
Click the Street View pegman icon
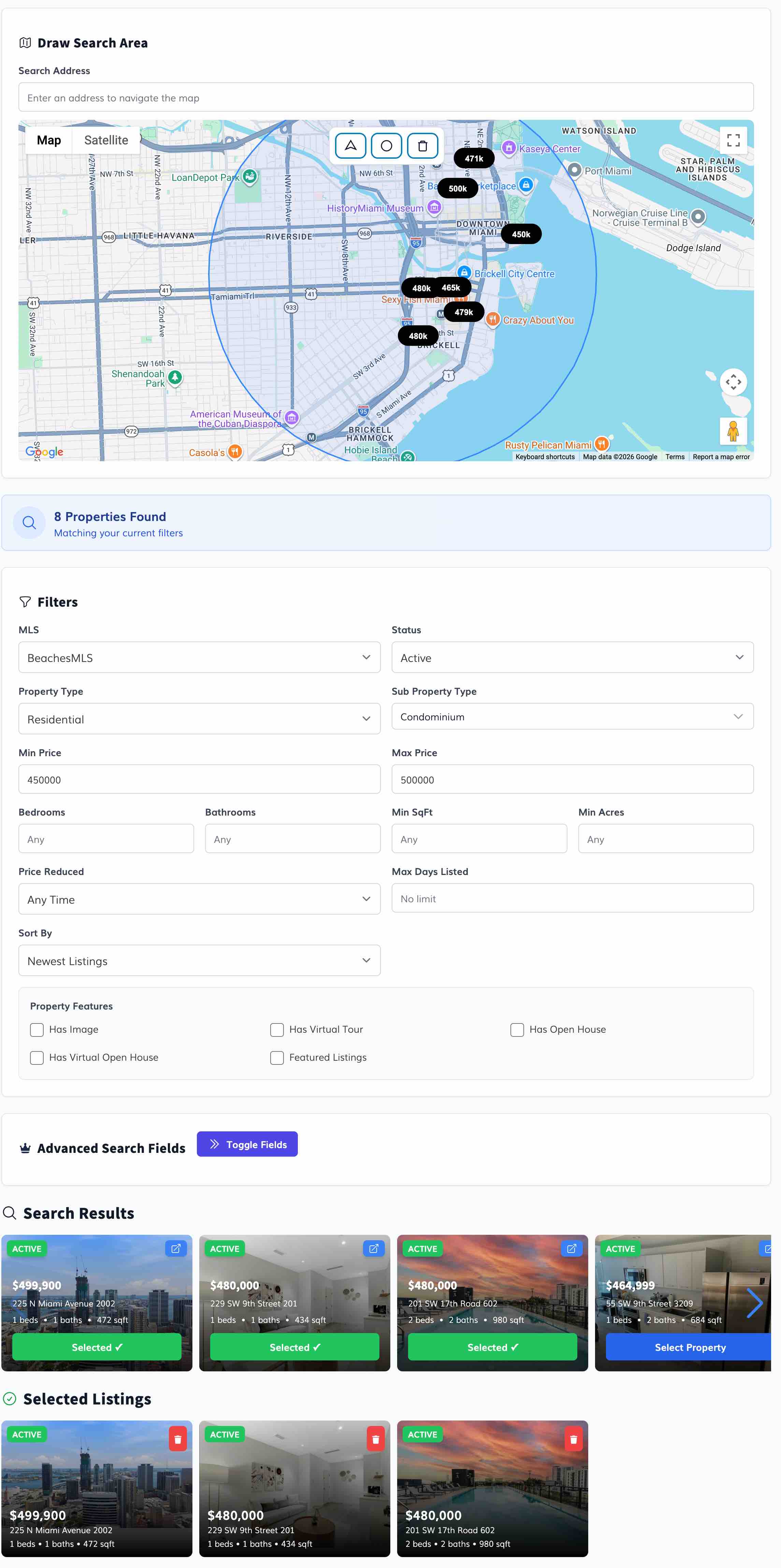point(733,431)
